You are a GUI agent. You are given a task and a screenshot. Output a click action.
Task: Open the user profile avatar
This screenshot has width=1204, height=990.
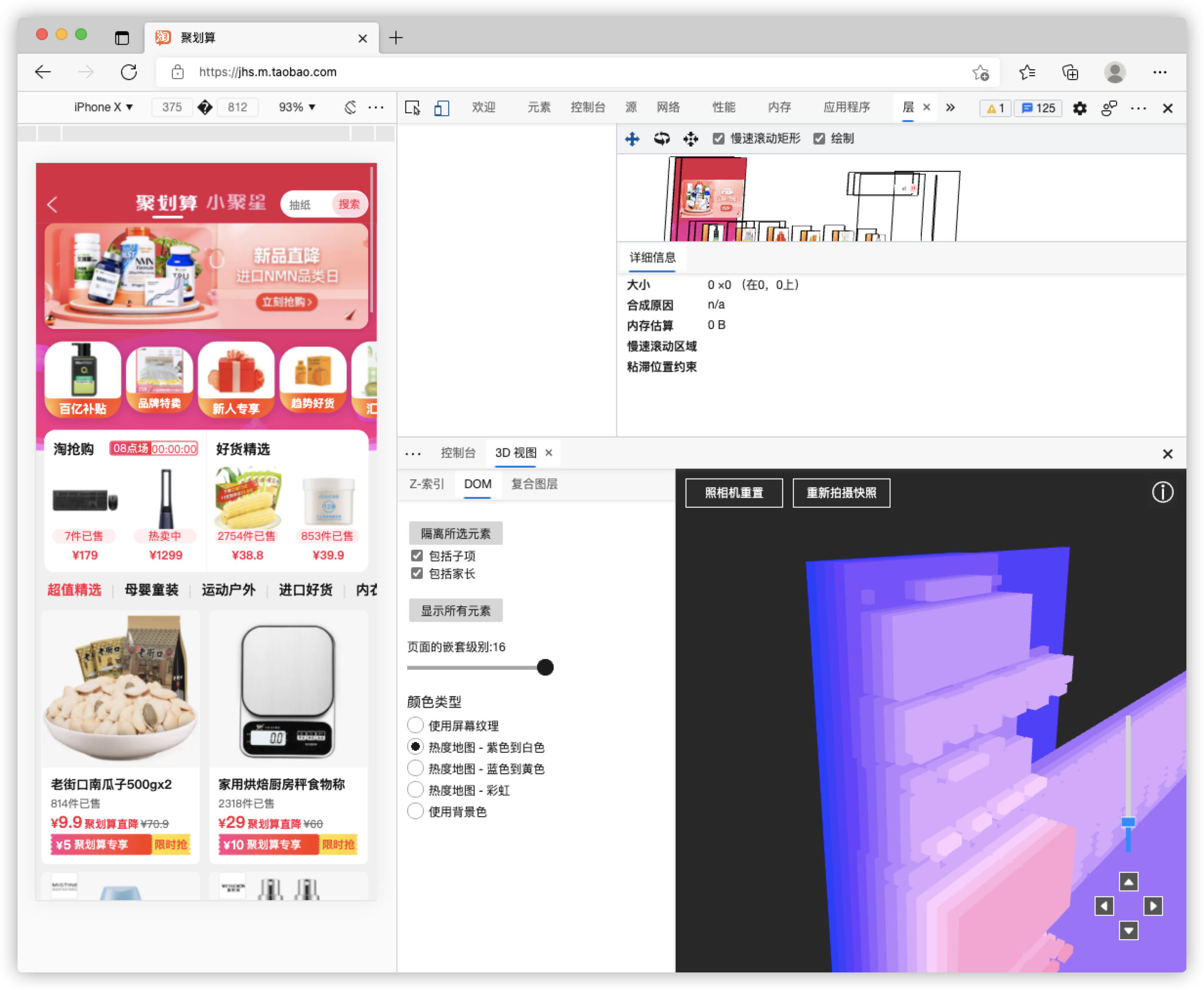point(1115,72)
